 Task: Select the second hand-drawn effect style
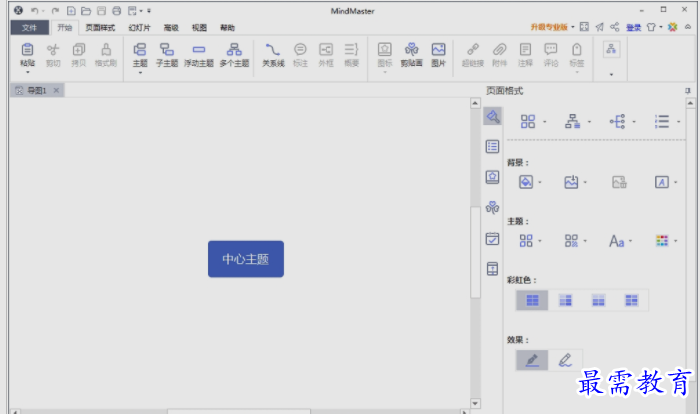[x=565, y=360]
